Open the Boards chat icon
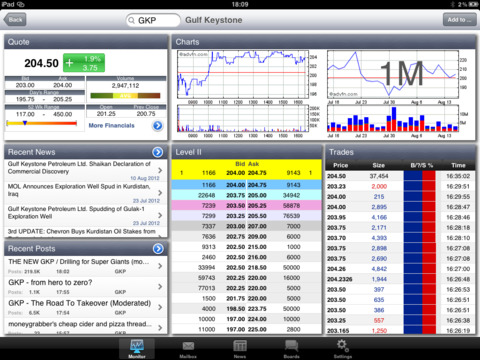This screenshot has height=360, width=480. (x=291, y=346)
